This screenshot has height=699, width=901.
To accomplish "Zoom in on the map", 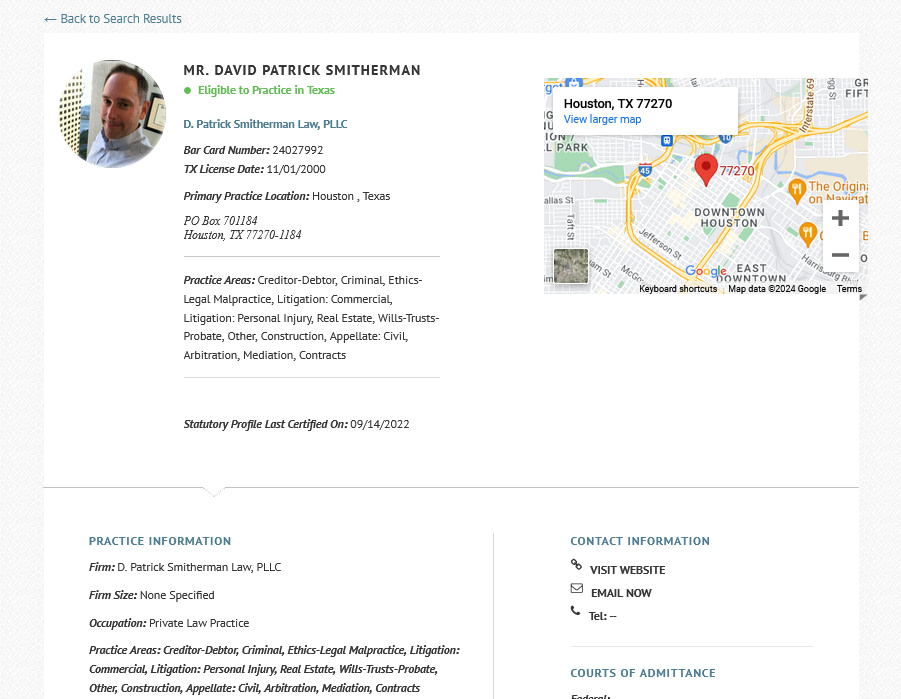I will point(840,218).
